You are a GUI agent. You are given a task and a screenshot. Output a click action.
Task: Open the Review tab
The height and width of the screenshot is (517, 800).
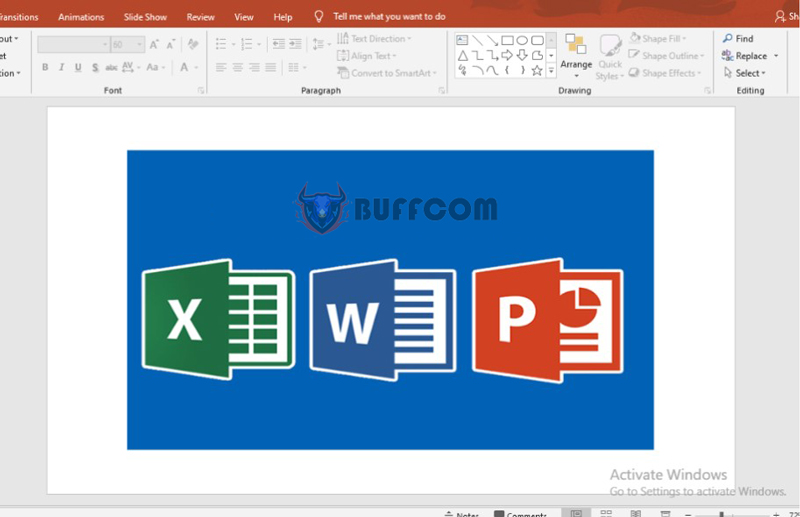tap(201, 17)
